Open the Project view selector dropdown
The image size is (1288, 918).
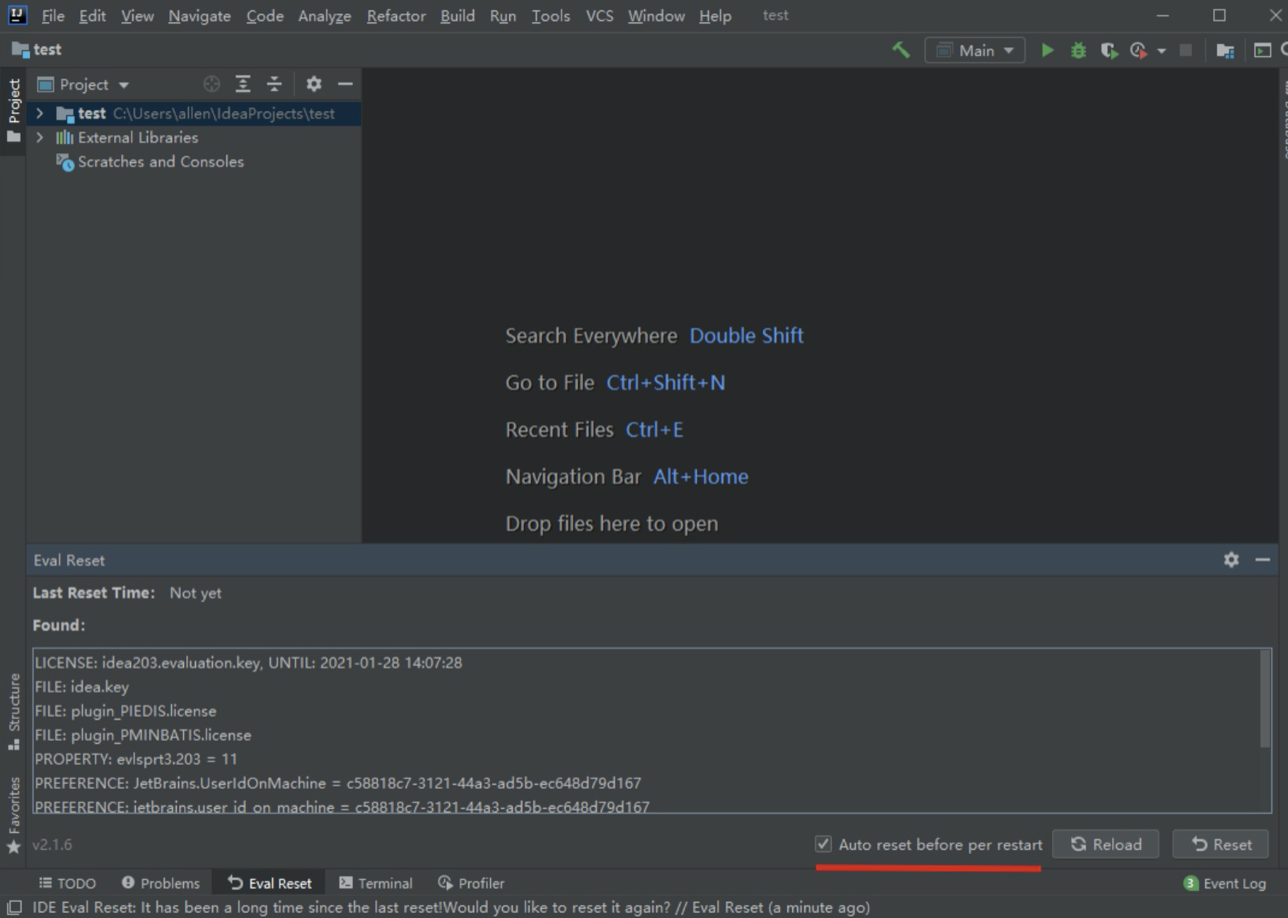84,84
